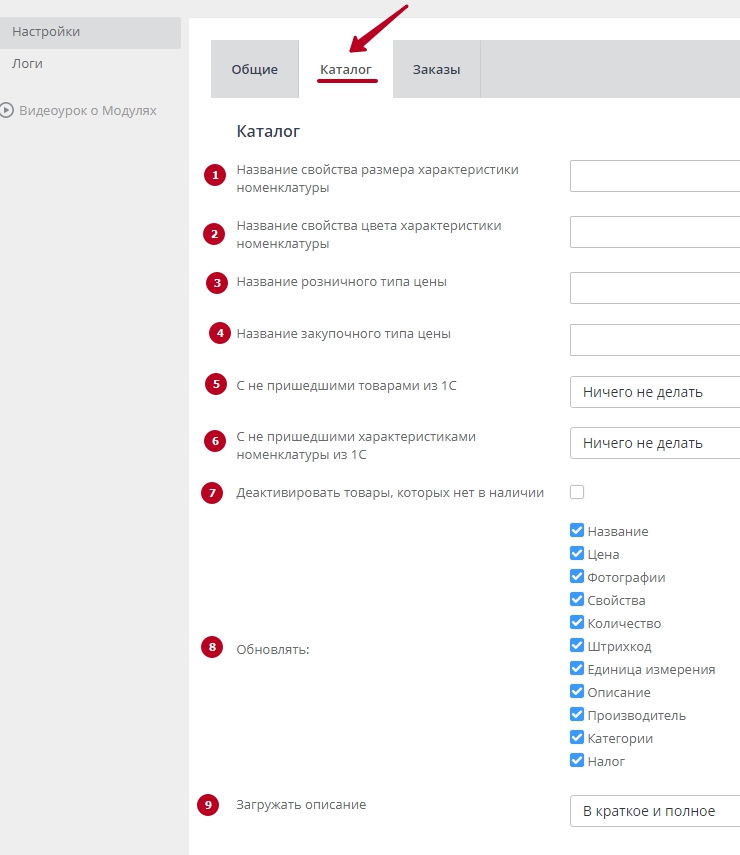
Task: Click red numbered badge 3
Action: pos(217,283)
